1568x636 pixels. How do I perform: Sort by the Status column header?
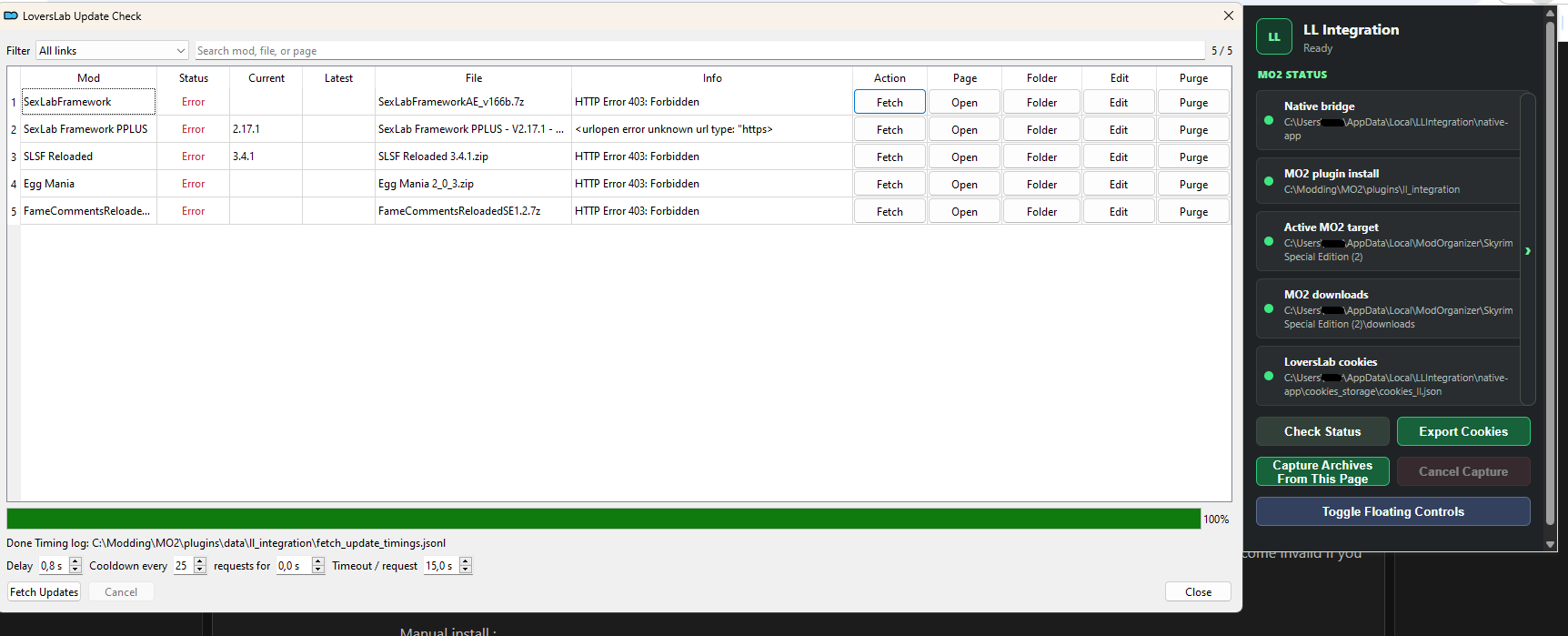[193, 77]
